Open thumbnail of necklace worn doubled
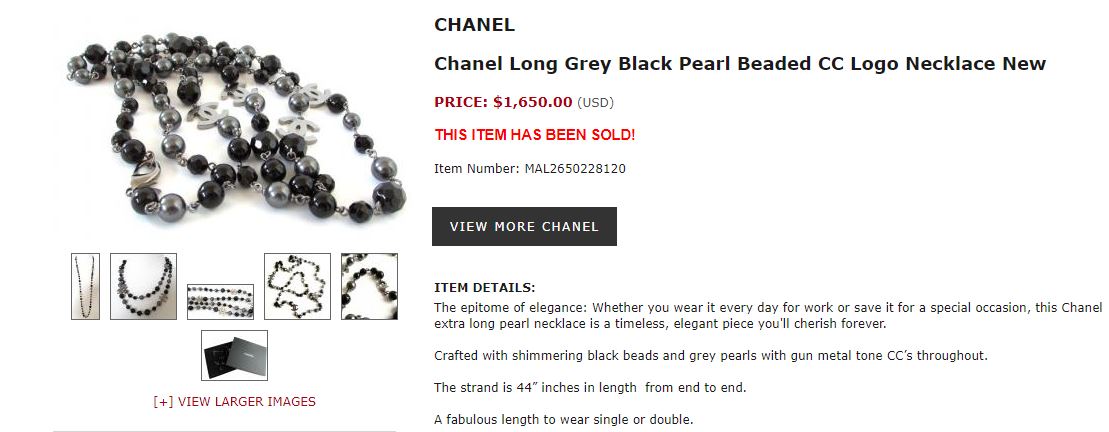1109x432 pixels. tap(143, 286)
